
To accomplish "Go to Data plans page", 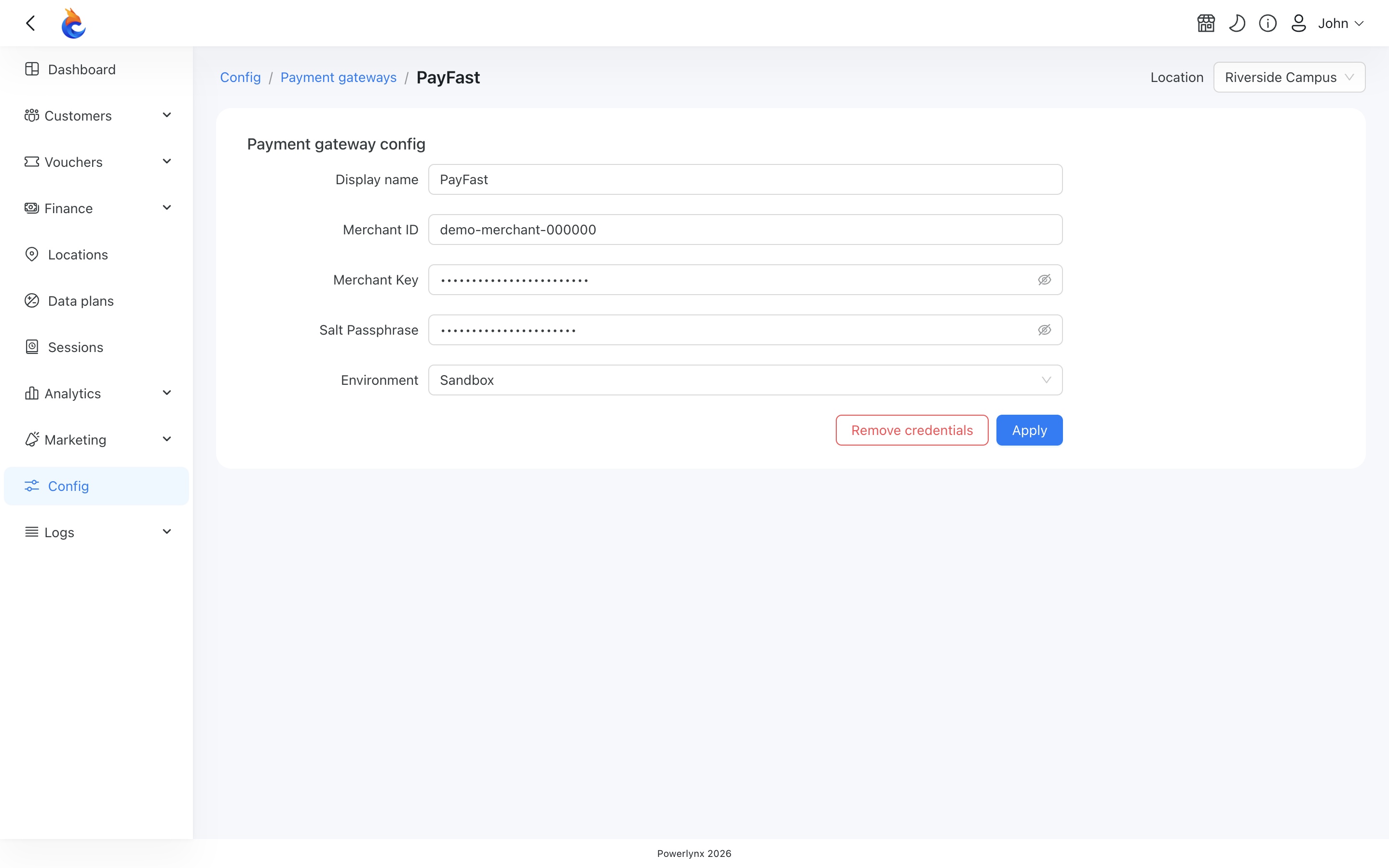I will [x=96, y=301].
